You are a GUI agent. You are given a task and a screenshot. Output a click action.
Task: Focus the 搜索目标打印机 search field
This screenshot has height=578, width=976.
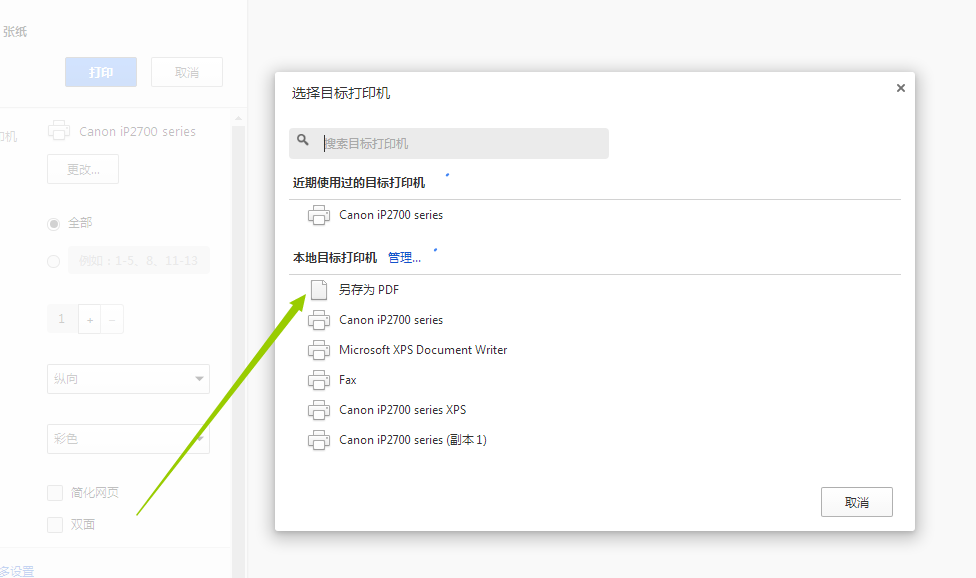449,144
